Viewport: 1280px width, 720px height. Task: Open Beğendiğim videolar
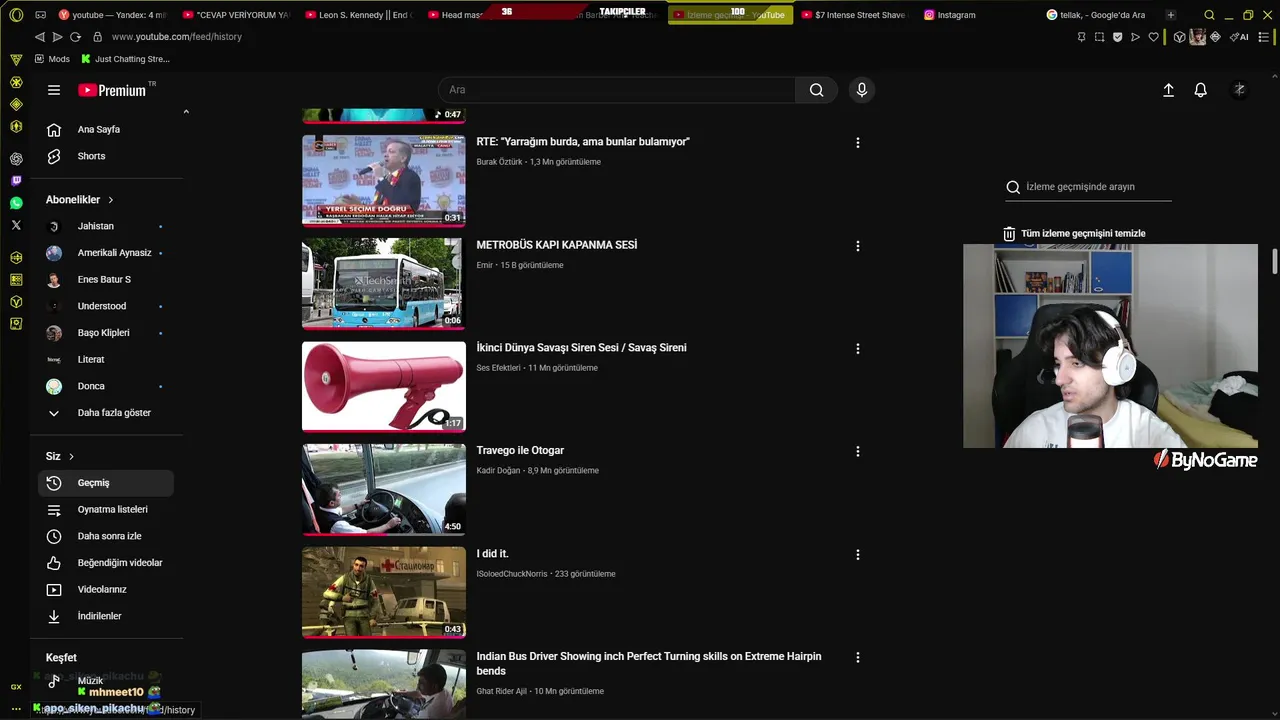pos(106,563)
